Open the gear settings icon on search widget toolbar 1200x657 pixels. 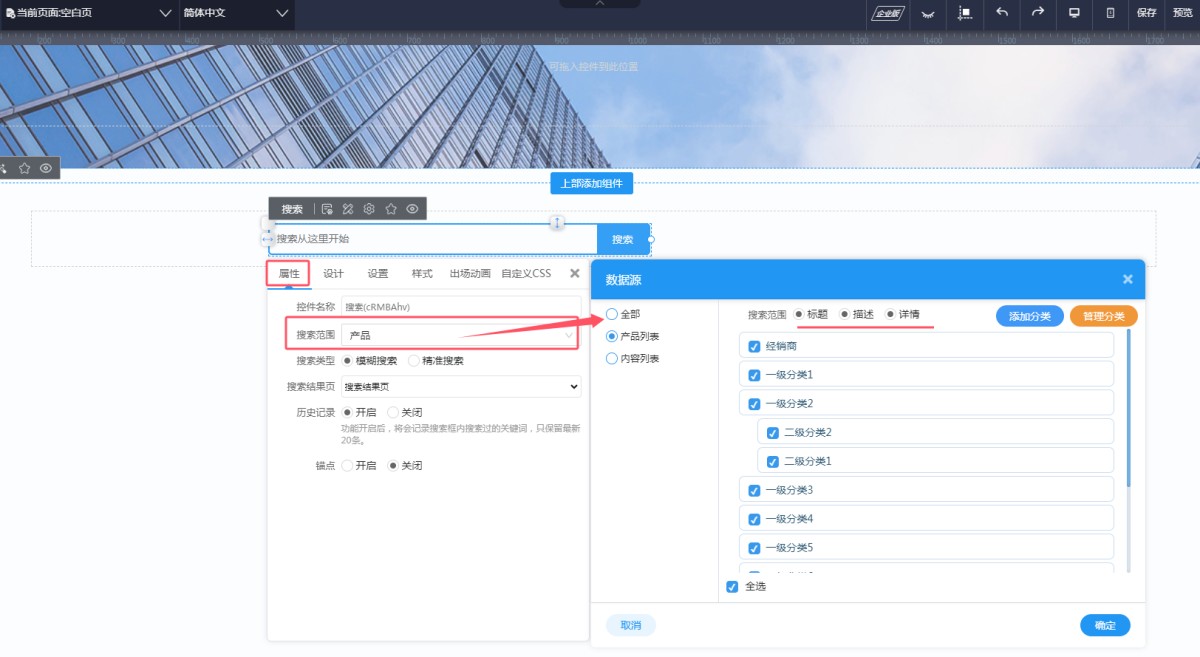pyautogui.click(x=369, y=209)
